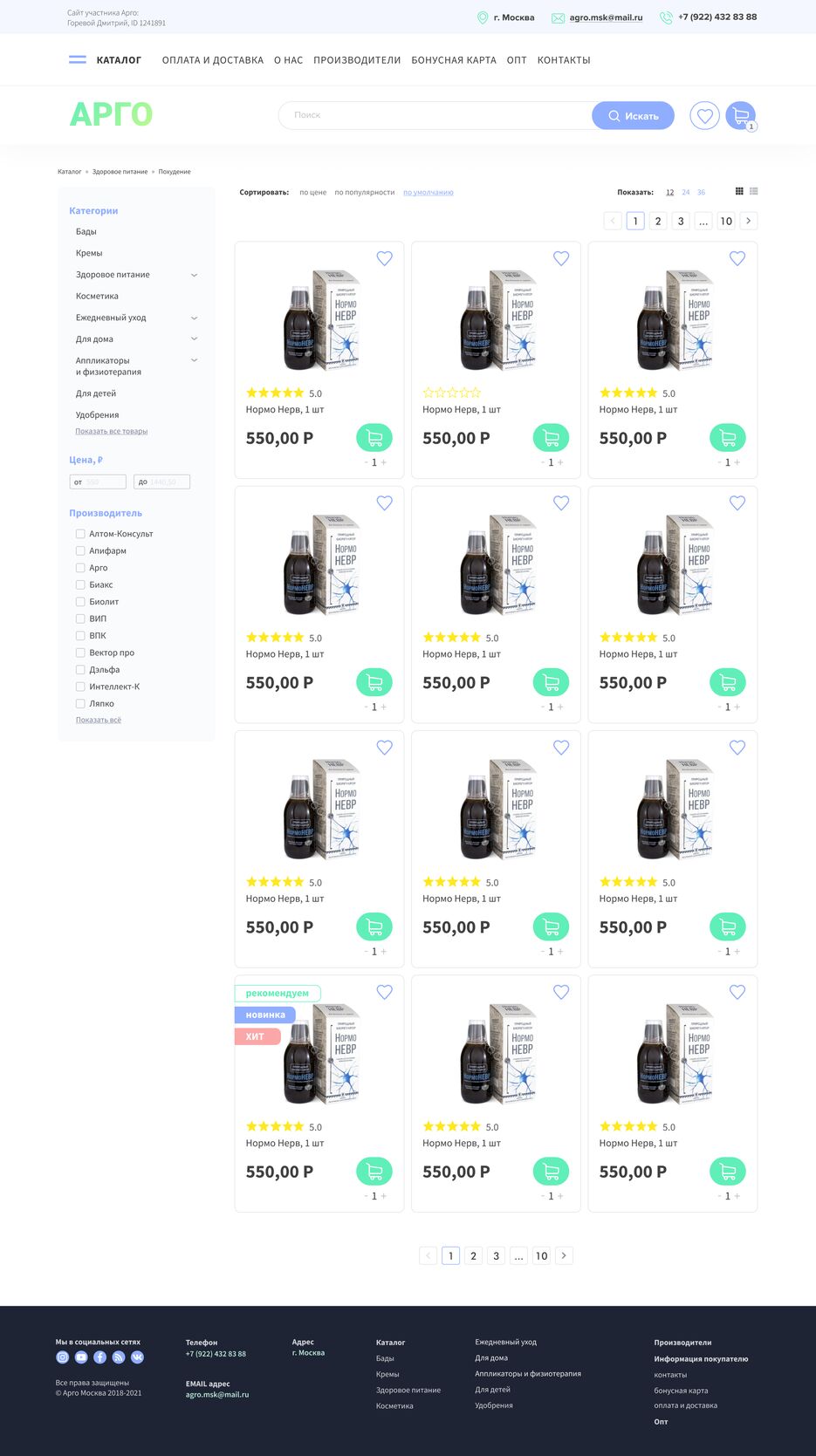Screen dimensions: 816x1456
Task: Go to БОНУСНАЯ КАРТА menu item
Action: [x=453, y=60]
